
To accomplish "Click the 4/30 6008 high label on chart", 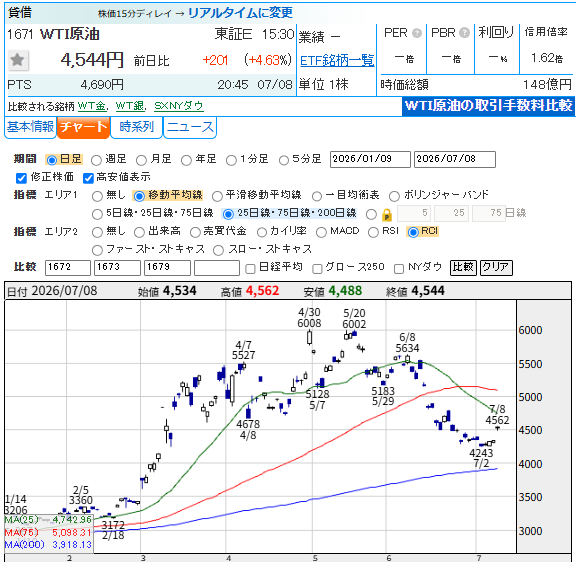I will coord(309,318).
